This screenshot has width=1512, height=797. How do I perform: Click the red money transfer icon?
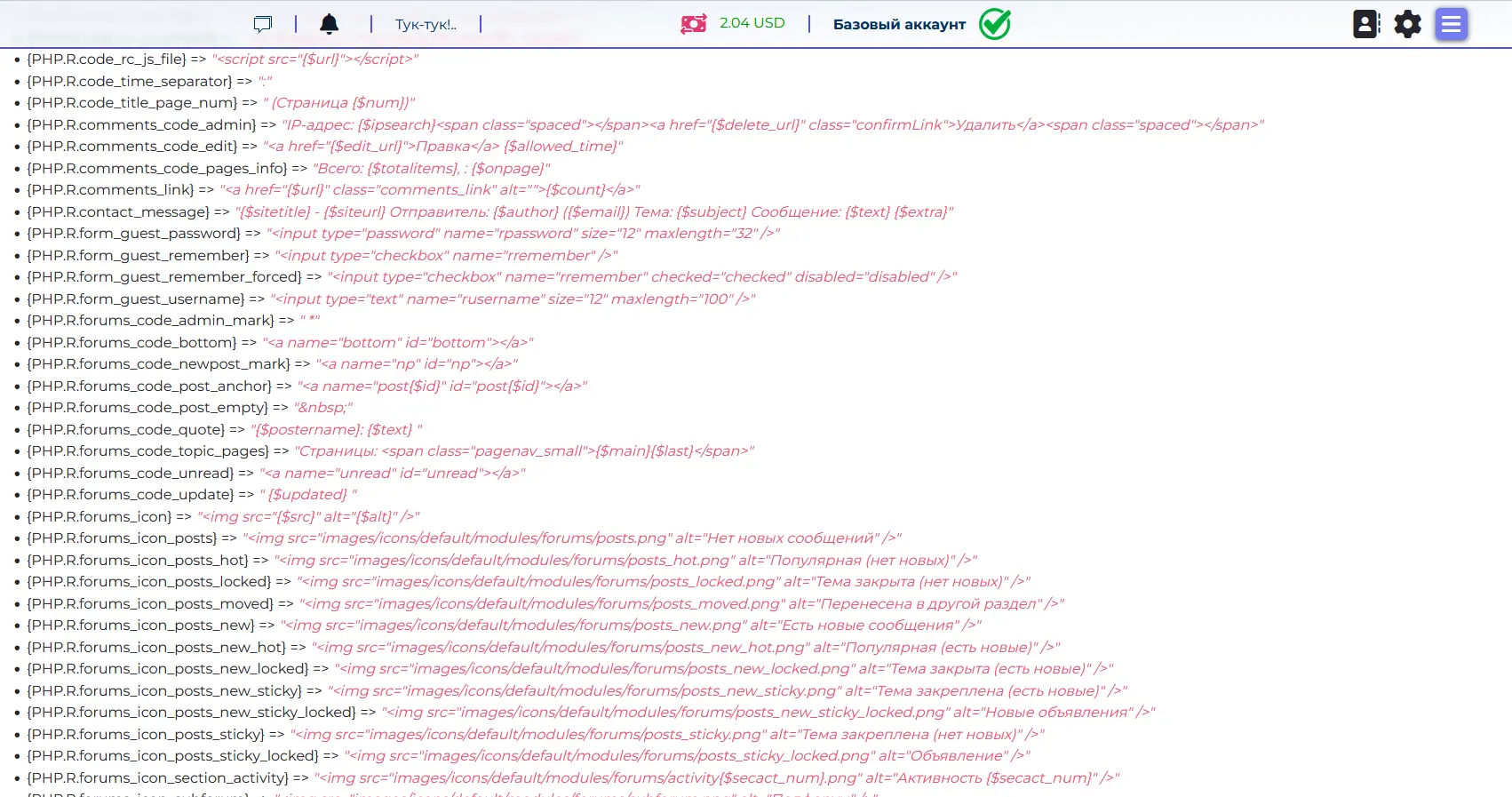pos(694,24)
